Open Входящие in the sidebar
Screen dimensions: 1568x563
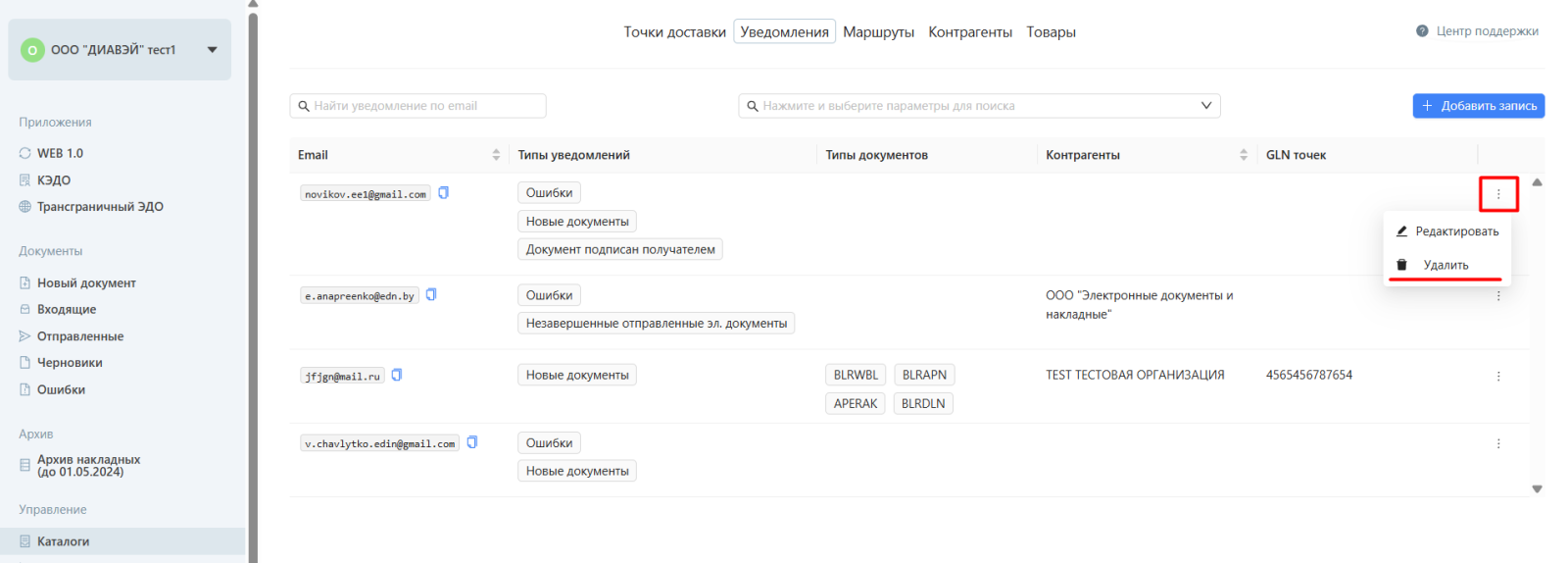[67, 309]
